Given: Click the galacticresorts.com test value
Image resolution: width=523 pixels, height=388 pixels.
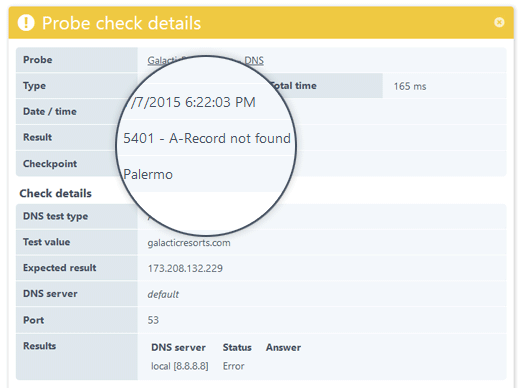Looking at the screenshot, I should coord(189,243).
